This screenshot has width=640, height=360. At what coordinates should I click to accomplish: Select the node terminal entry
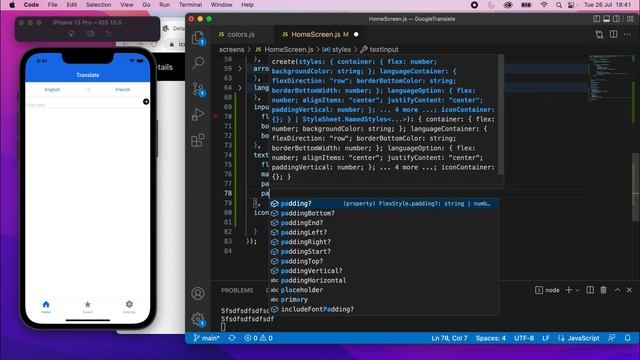coord(547,290)
